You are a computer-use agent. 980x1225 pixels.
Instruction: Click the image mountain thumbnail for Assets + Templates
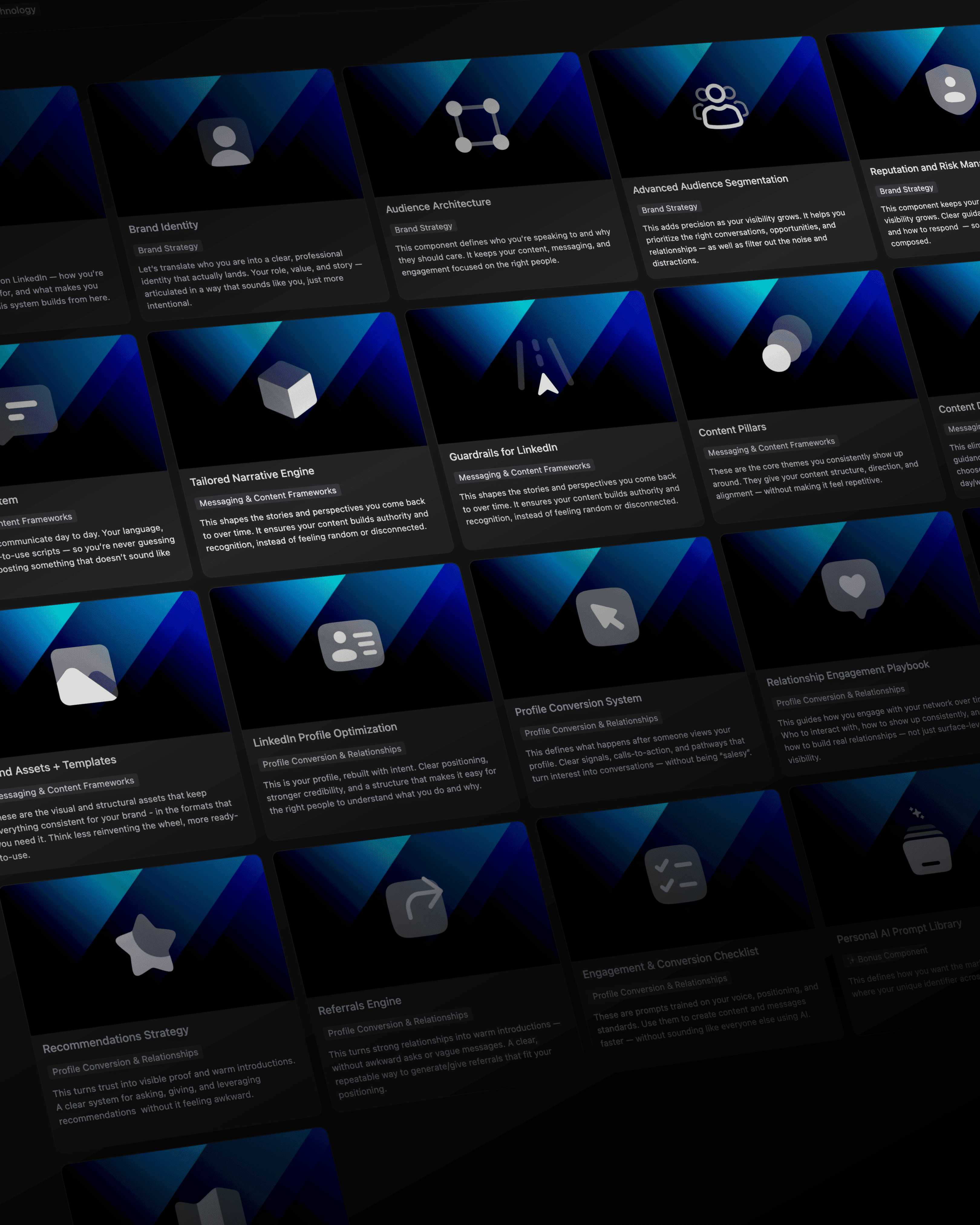(x=84, y=675)
